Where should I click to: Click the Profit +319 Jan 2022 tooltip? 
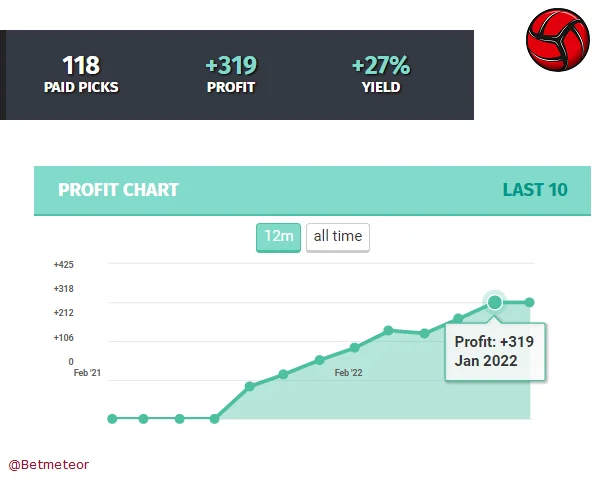[x=495, y=351]
